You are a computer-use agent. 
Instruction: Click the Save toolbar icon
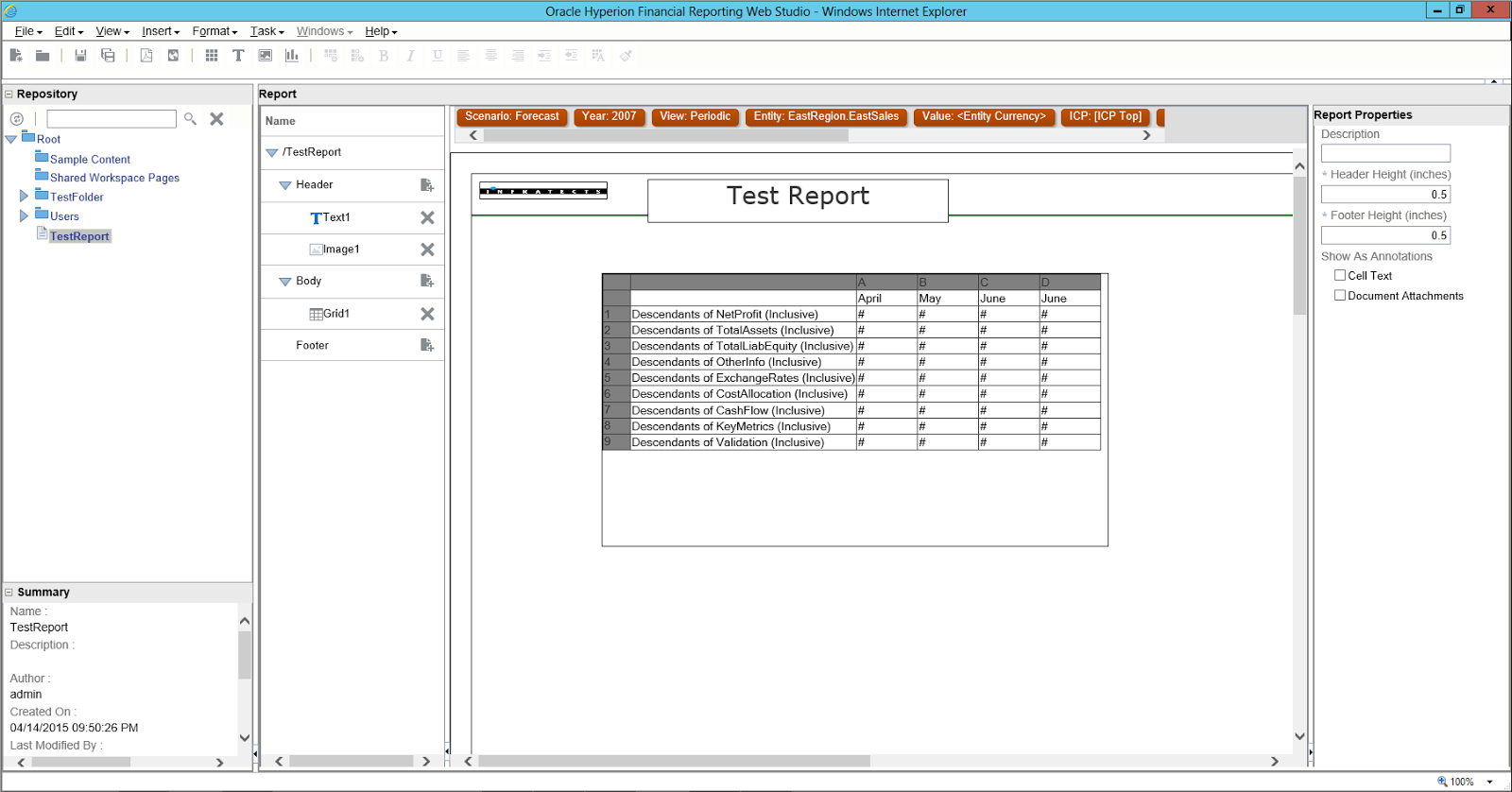click(x=80, y=56)
